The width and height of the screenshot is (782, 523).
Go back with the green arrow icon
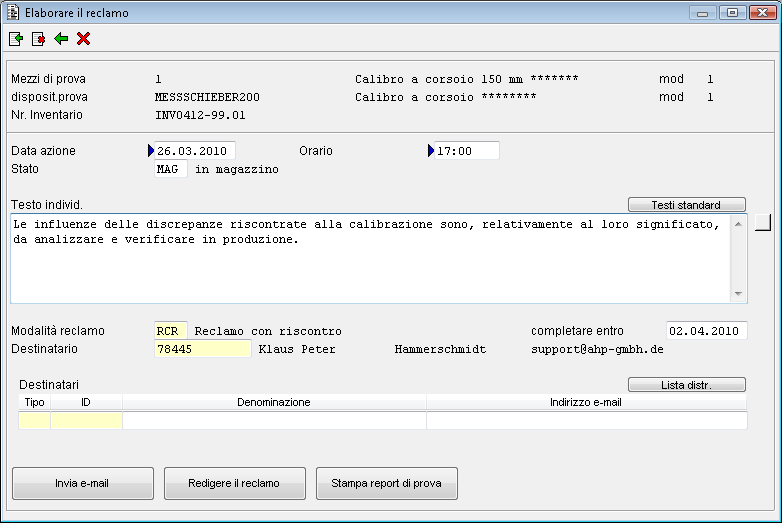click(x=61, y=39)
